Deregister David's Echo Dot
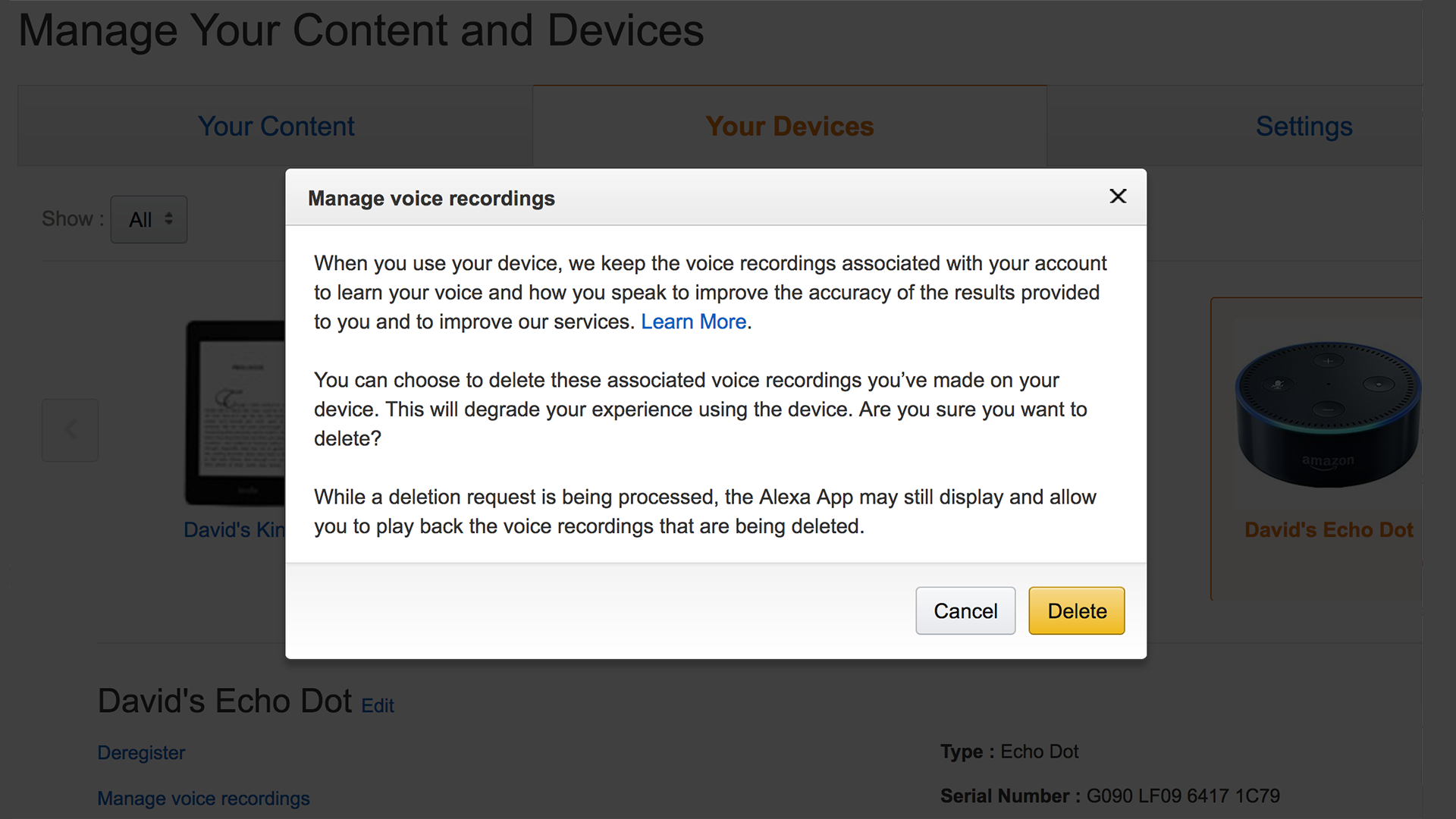 pos(141,753)
